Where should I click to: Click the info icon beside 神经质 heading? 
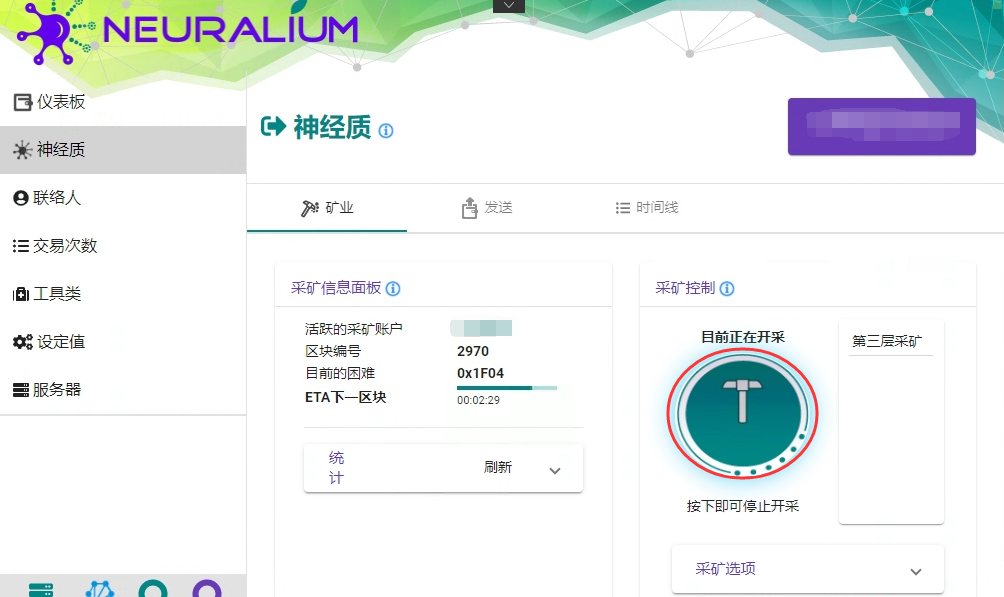click(x=386, y=131)
